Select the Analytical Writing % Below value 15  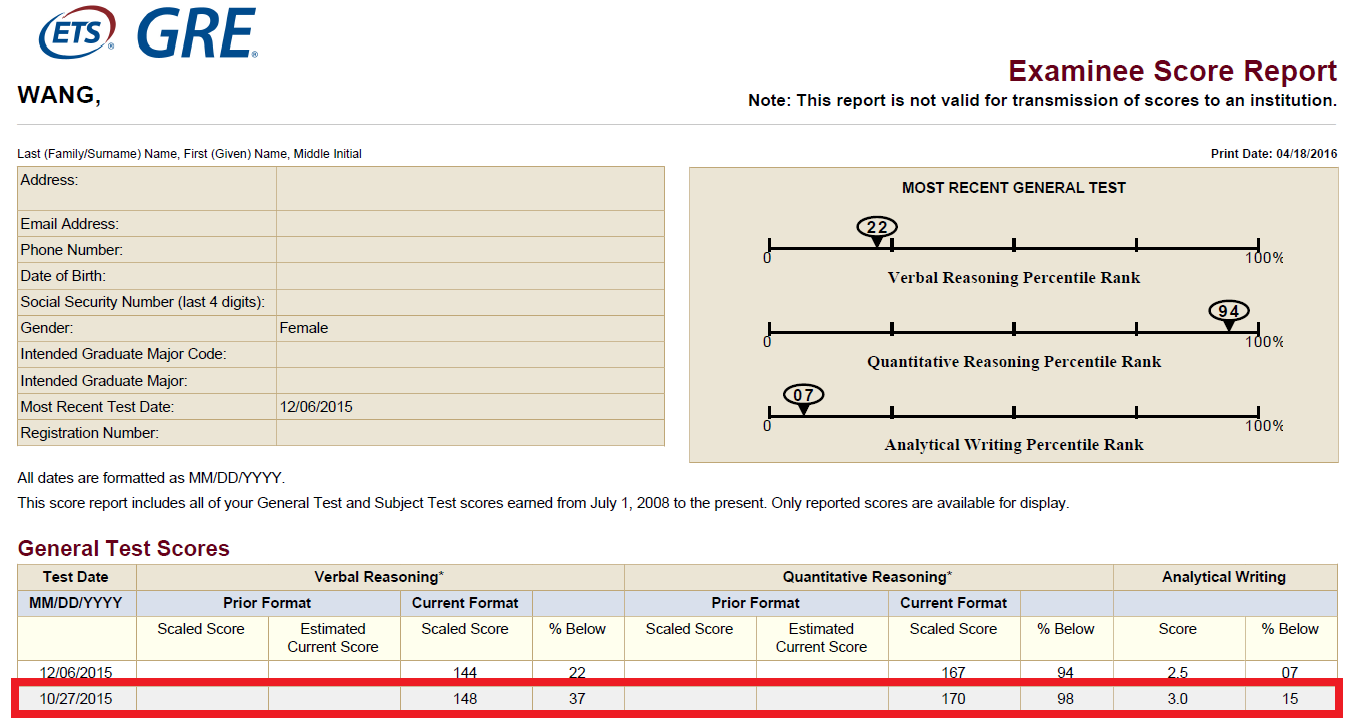point(1290,699)
